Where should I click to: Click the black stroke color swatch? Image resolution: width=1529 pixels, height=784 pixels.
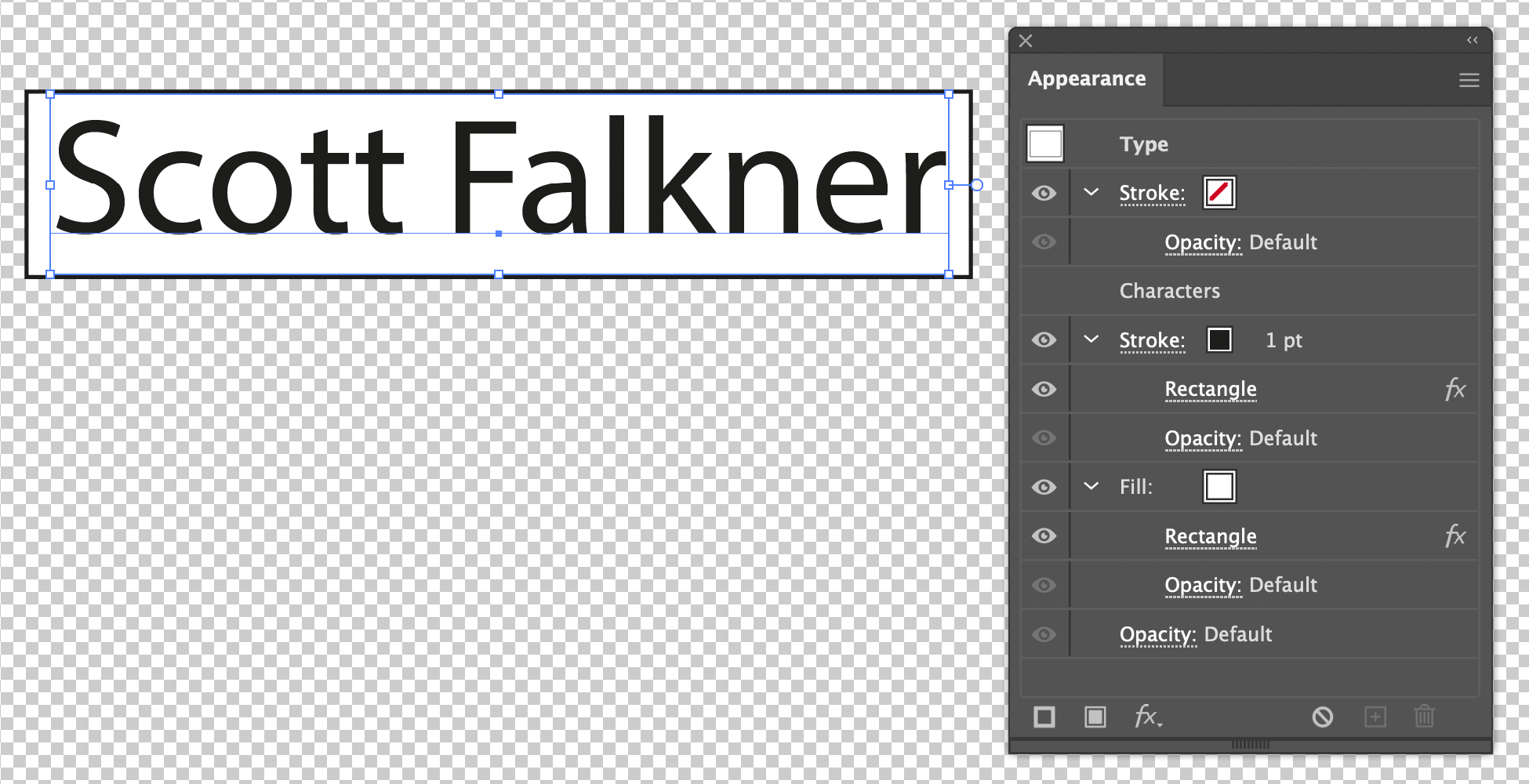click(x=1219, y=339)
